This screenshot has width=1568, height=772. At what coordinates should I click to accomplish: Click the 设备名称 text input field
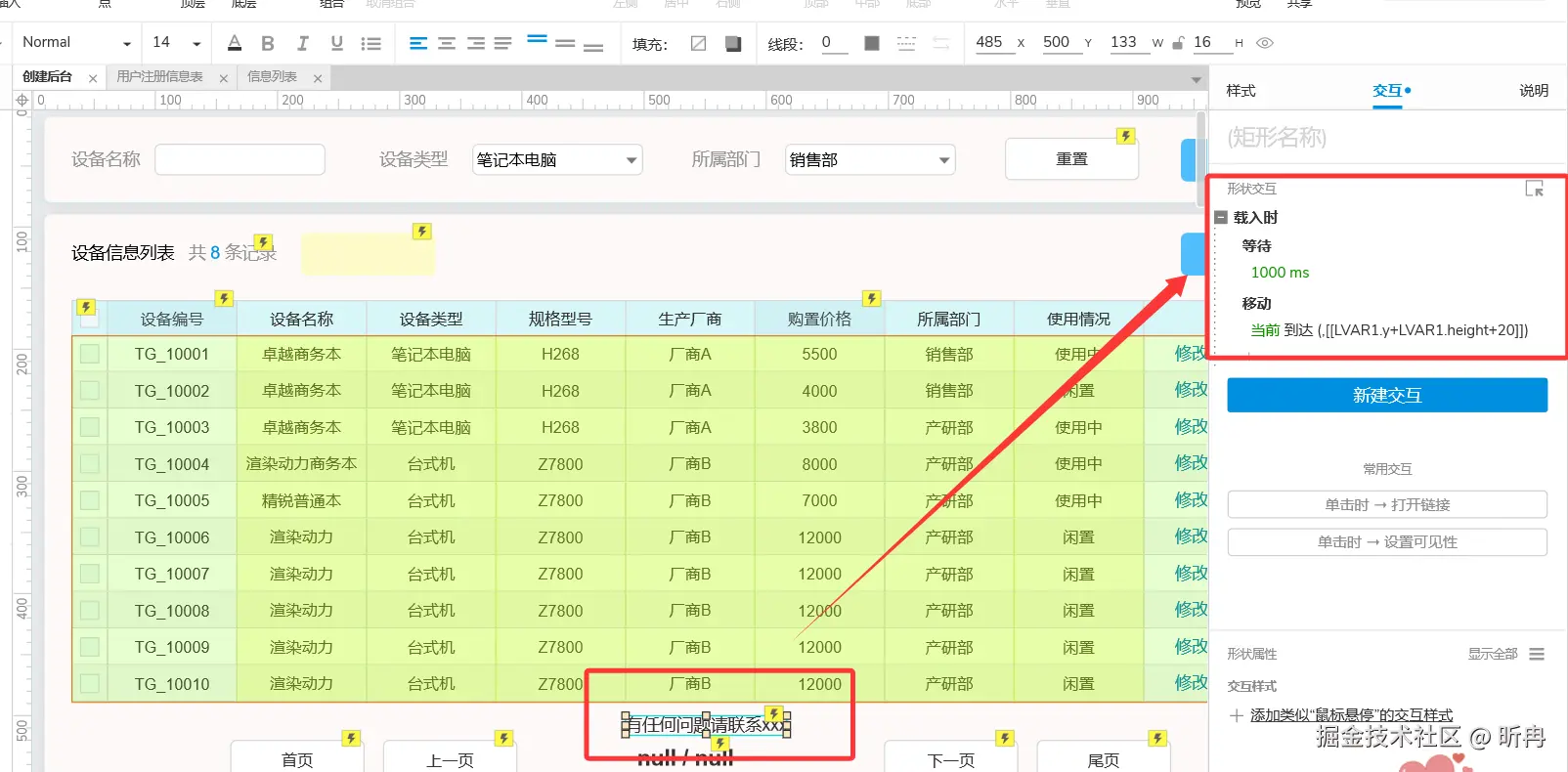pyautogui.click(x=240, y=159)
